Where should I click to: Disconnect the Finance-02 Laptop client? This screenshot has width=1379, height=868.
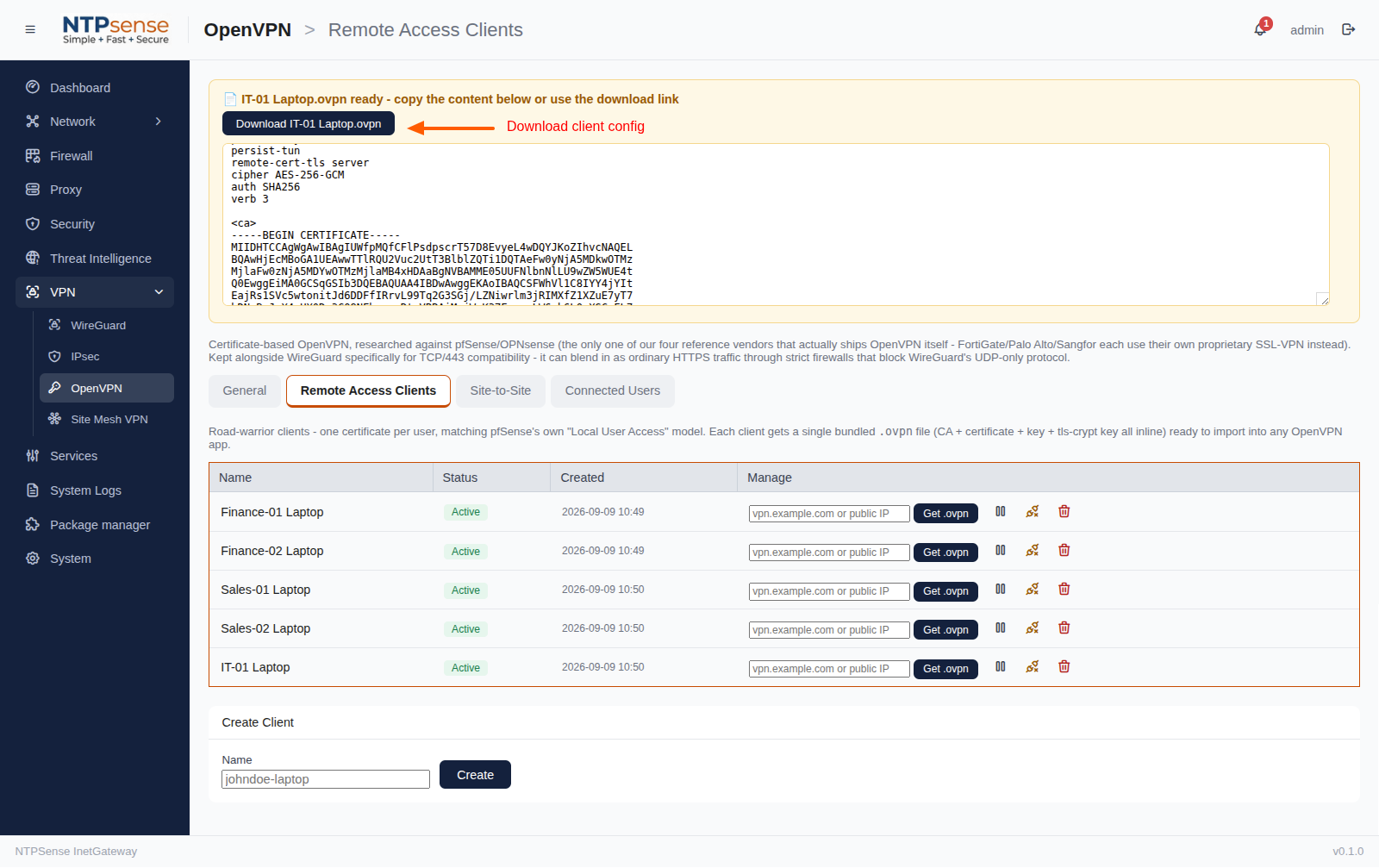(1033, 550)
